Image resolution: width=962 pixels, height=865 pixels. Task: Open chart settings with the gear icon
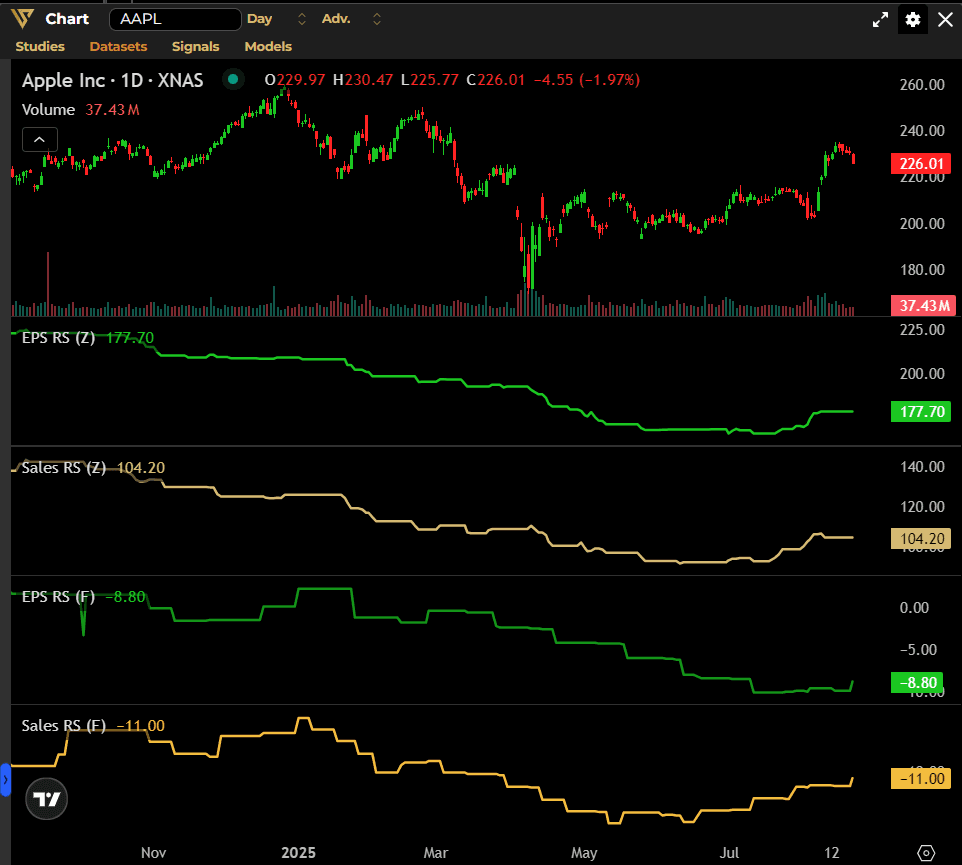[913, 20]
